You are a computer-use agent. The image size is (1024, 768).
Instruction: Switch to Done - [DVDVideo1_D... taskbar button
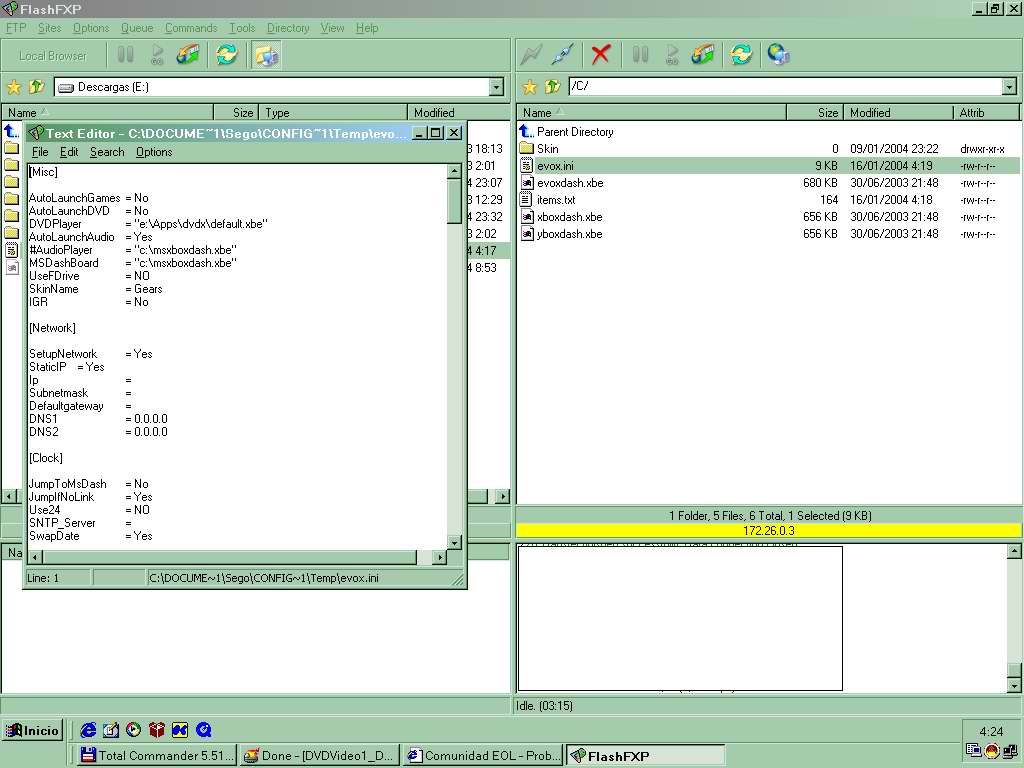pyautogui.click(x=319, y=756)
